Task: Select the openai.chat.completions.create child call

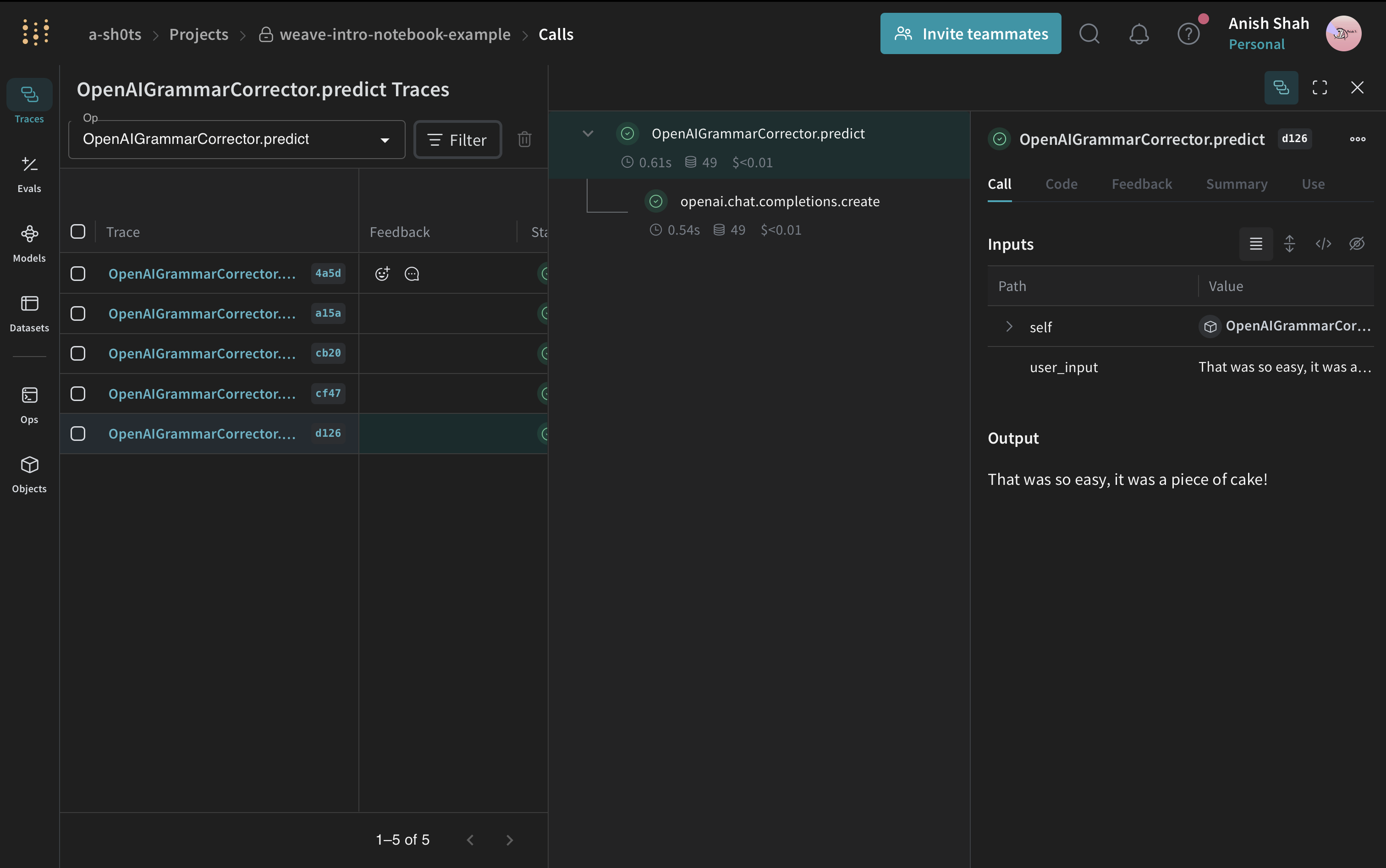Action: pyautogui.click(x=779, y=202)
